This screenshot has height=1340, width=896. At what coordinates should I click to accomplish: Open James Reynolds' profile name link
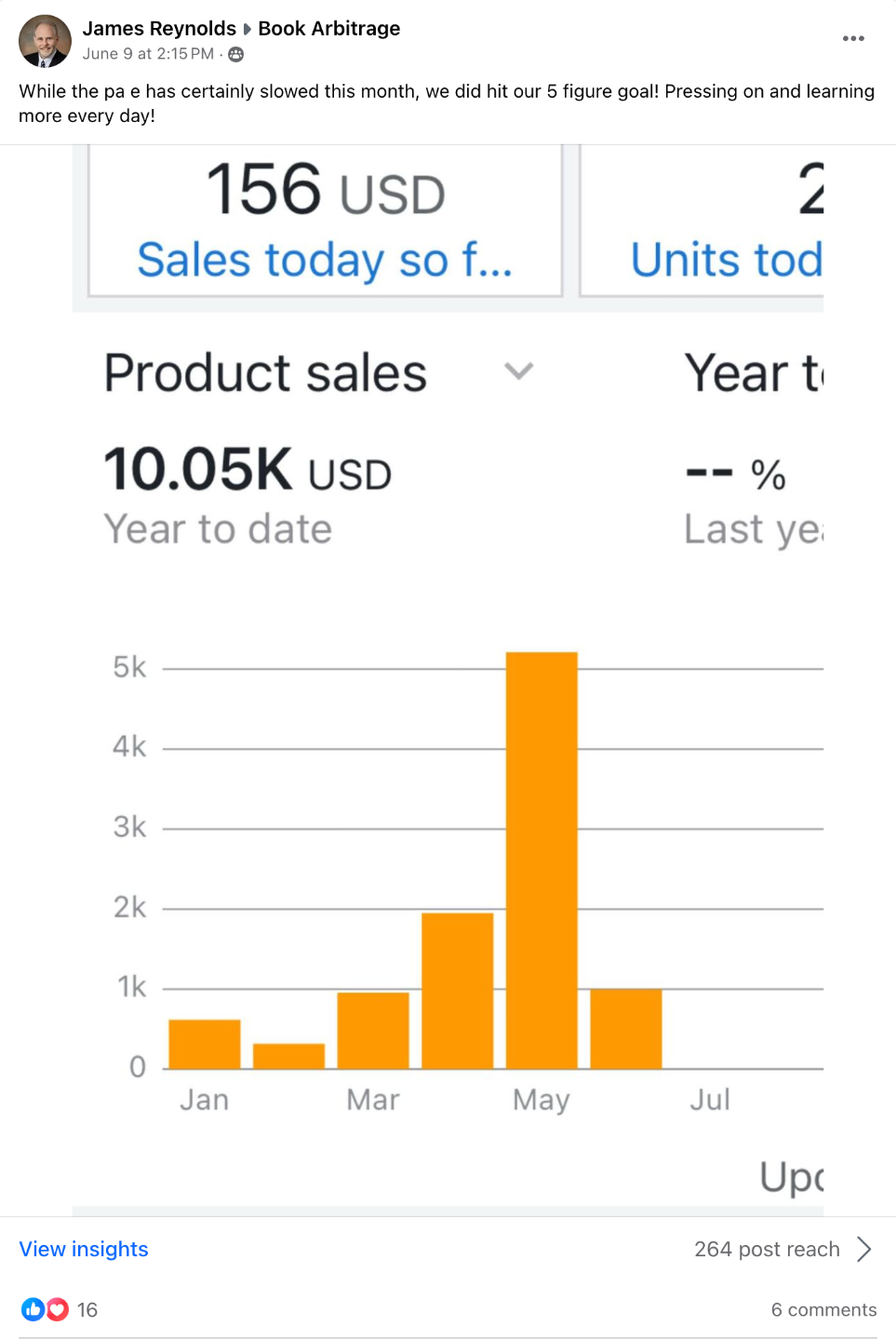click(x=159, y=29)
